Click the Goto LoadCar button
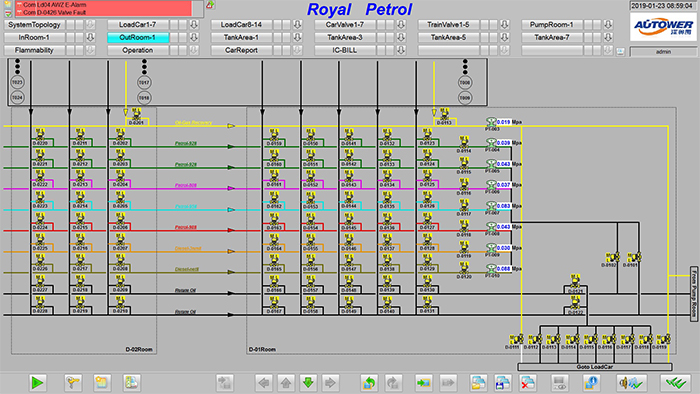Screen dimensions: 700x394 pos(595,367)
